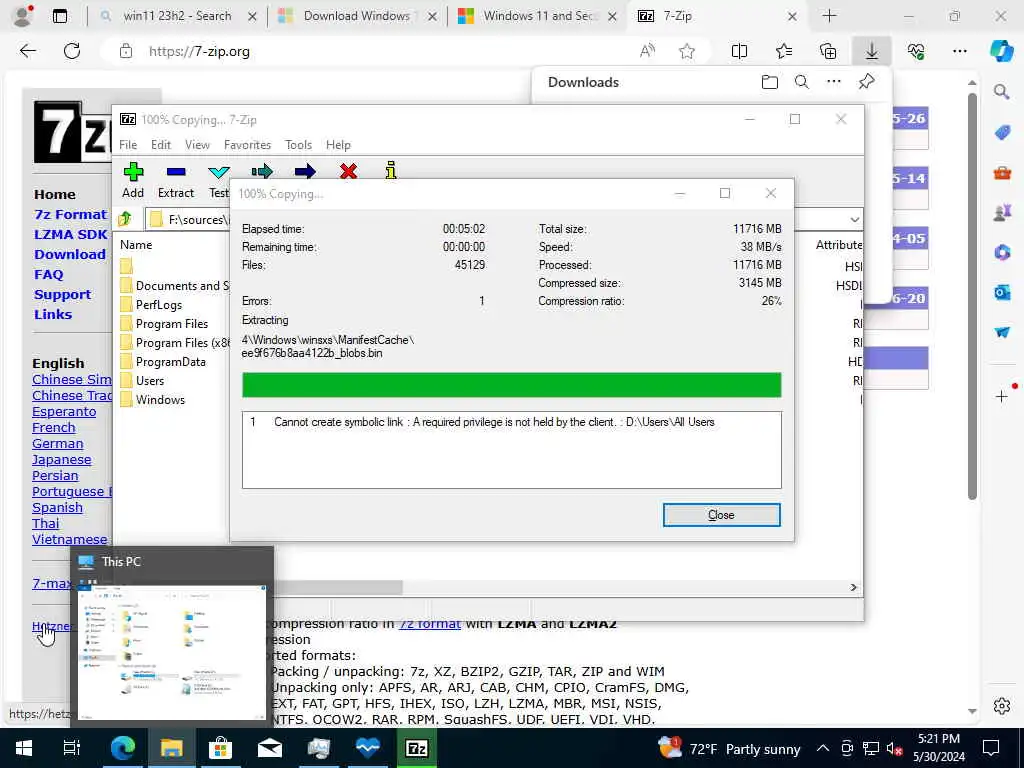The width and height of the screenshot is (1024, 768).
Task: Choose the Japanese language link
Action: 61,460
